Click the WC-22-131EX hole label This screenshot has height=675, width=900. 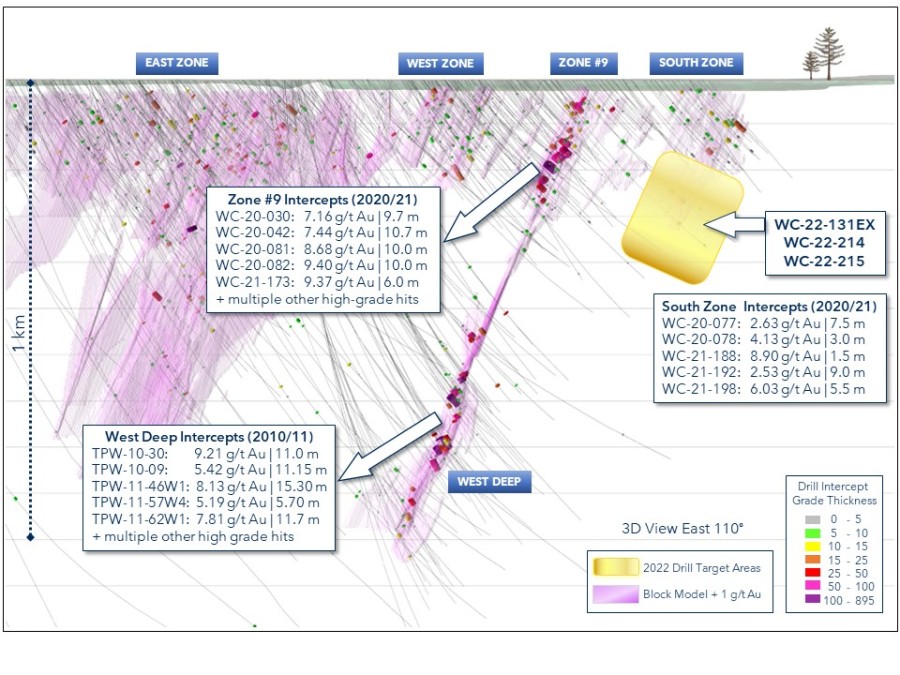pyautogui.click(x=825, y=224)
